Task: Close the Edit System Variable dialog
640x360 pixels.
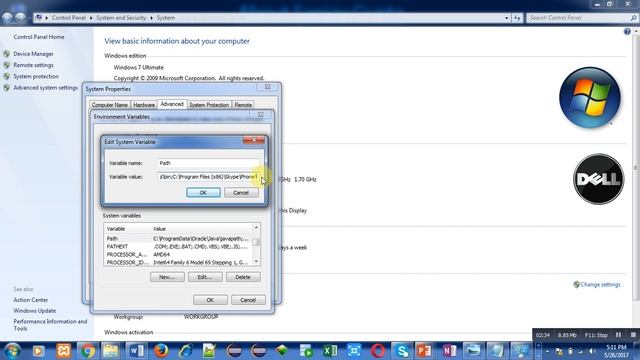Action: click(x=253, y=140)
